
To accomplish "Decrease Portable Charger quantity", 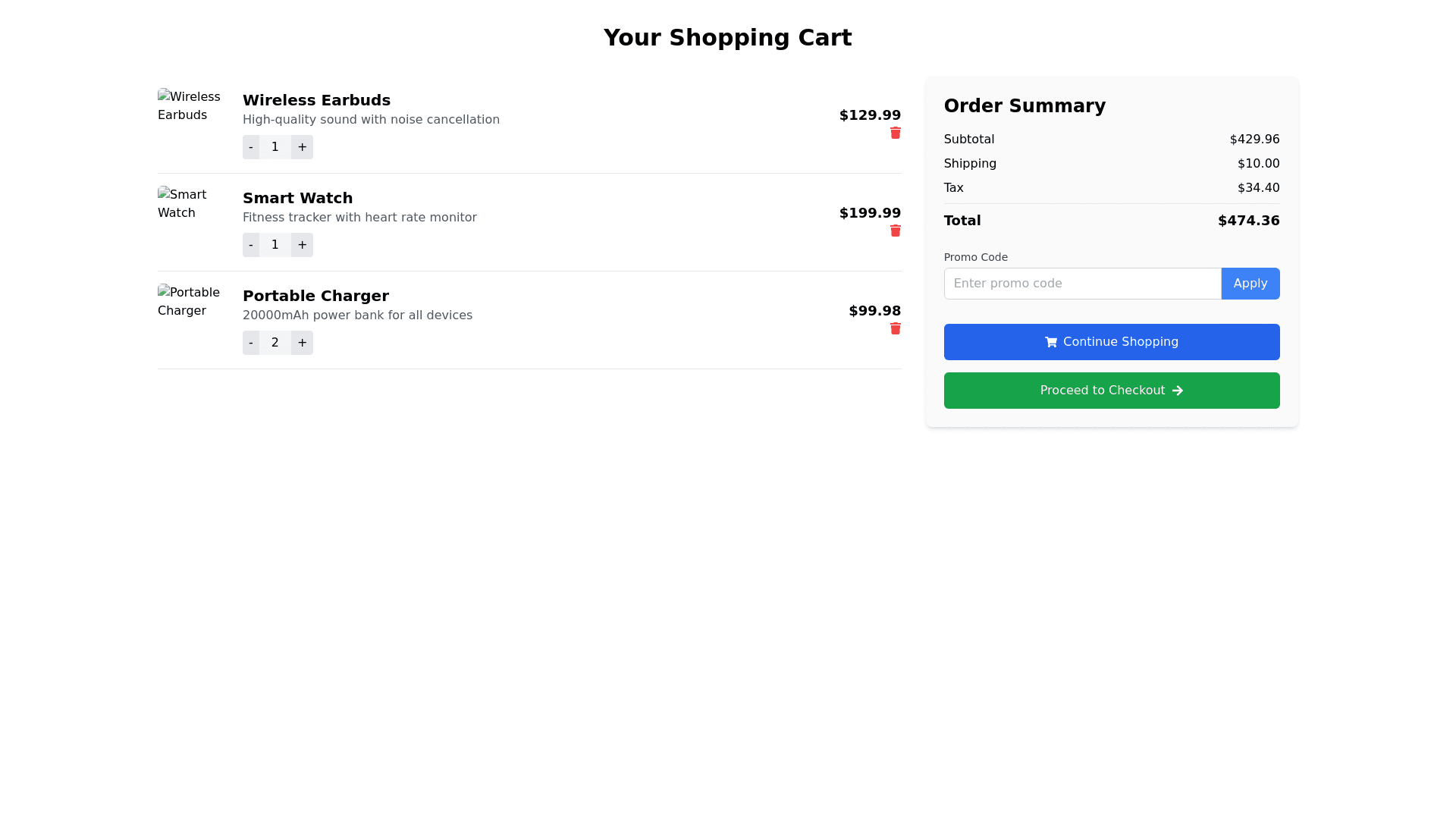I will (x=251, y=343).
